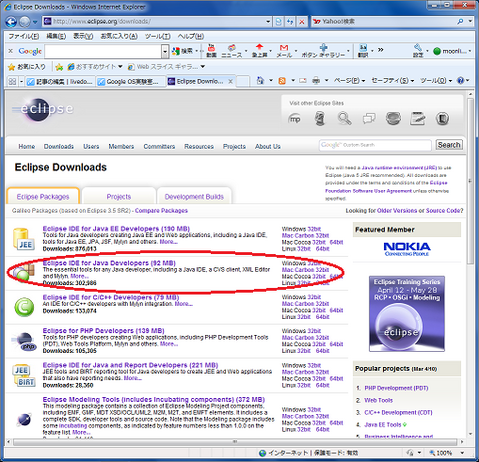
Task: Click the Refresh icon beside address bar
Action: (x=290, y=22)
